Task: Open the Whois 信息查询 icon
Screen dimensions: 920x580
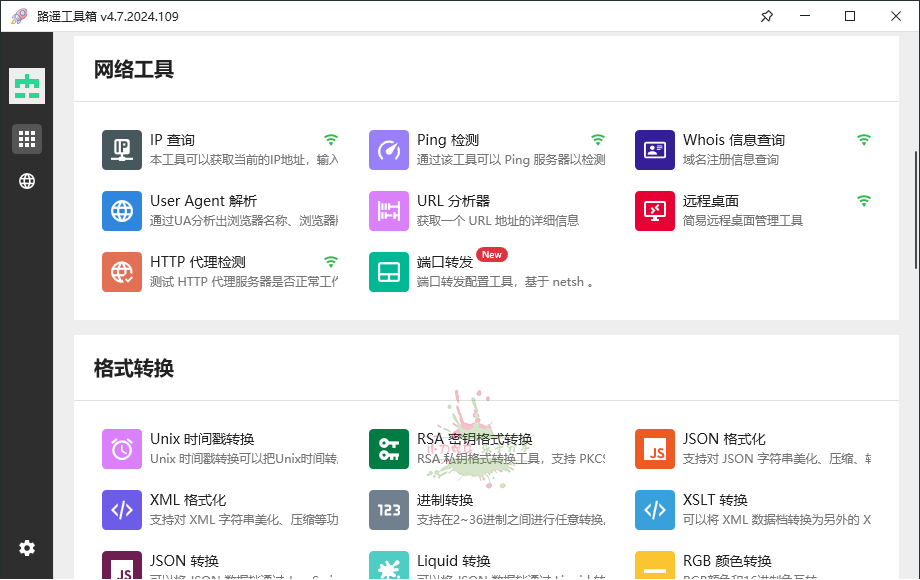Action: [655, 150]
